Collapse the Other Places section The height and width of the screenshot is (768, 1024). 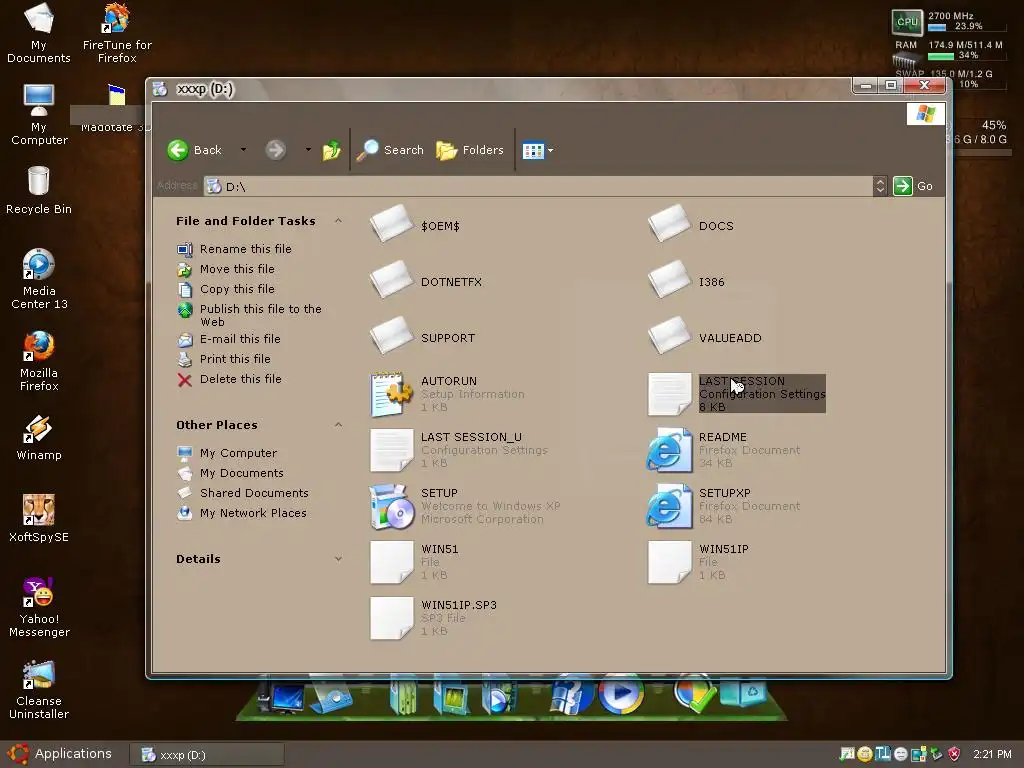point(338,425)
